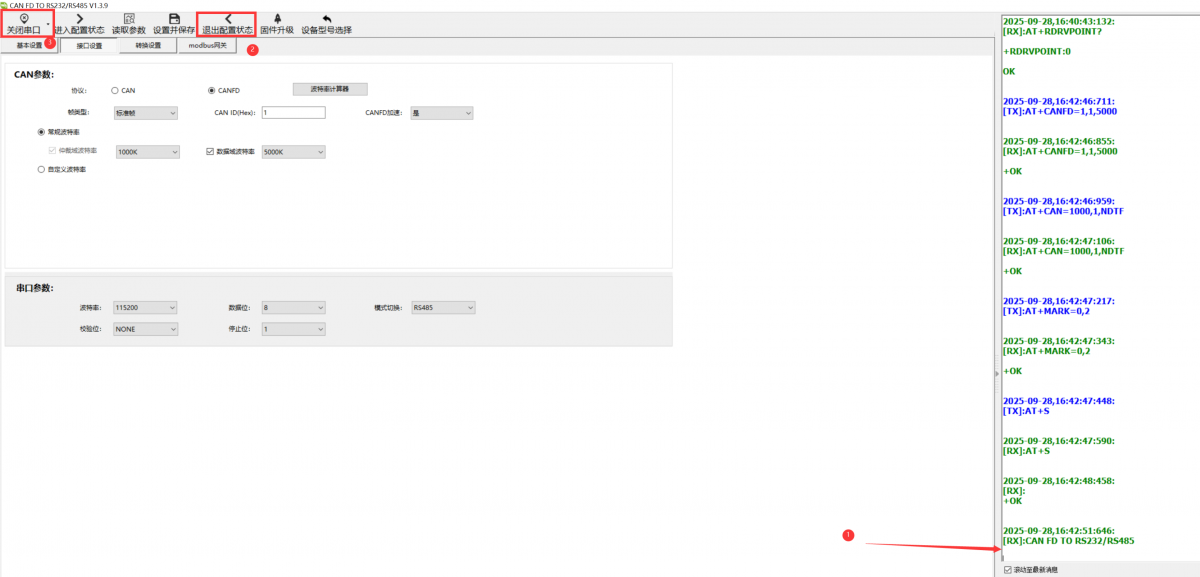Open 固件升级 firmware upgrade rocket icon
This screenshot has width=1200, height=577.
coord(277,19)
